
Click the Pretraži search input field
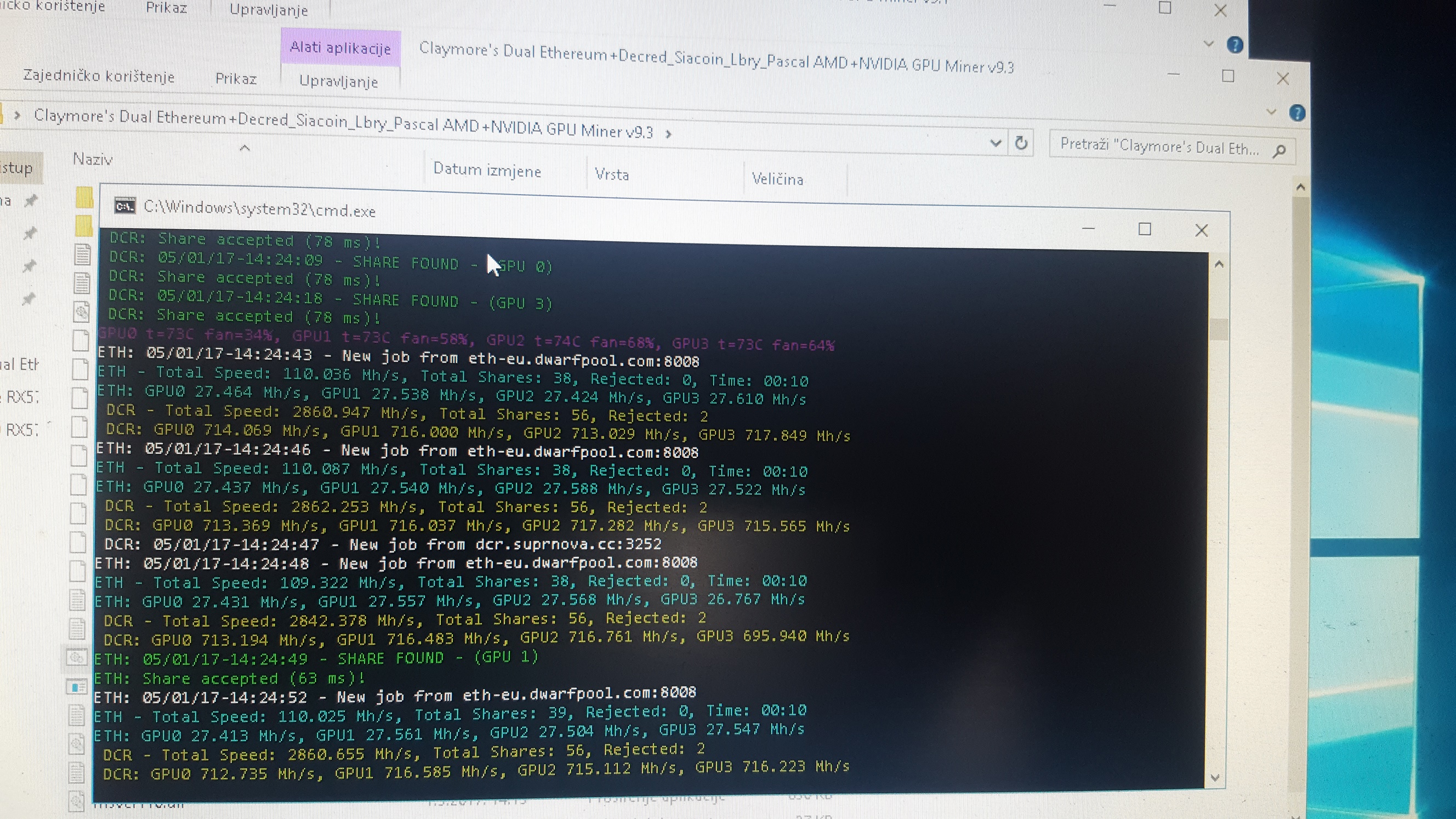coord(1159,147)
